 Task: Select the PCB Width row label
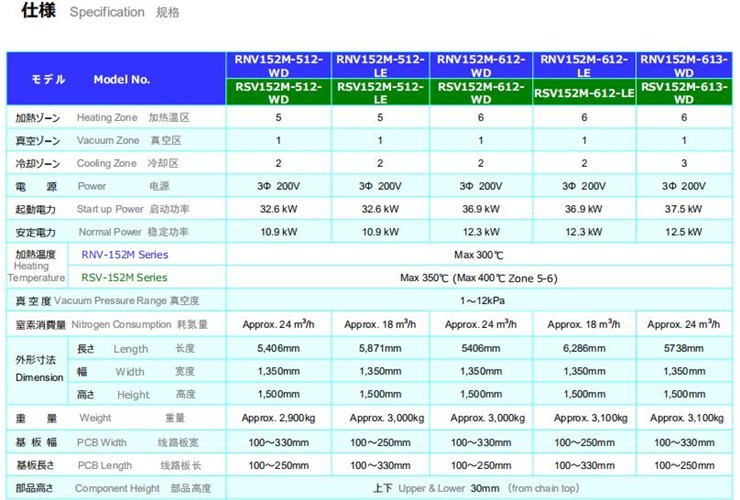107,442
